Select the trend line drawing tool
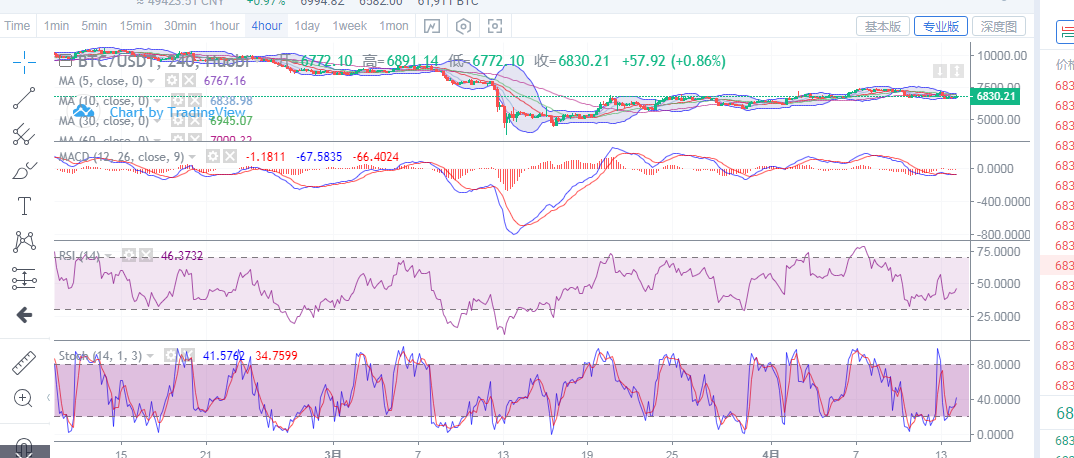This screenshot has height=458, width=1074. pos(25,99)
